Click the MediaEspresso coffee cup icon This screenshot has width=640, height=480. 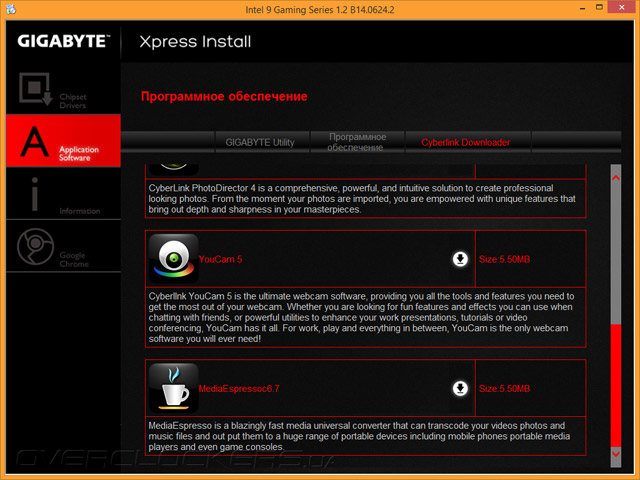[x=173, y=388]
